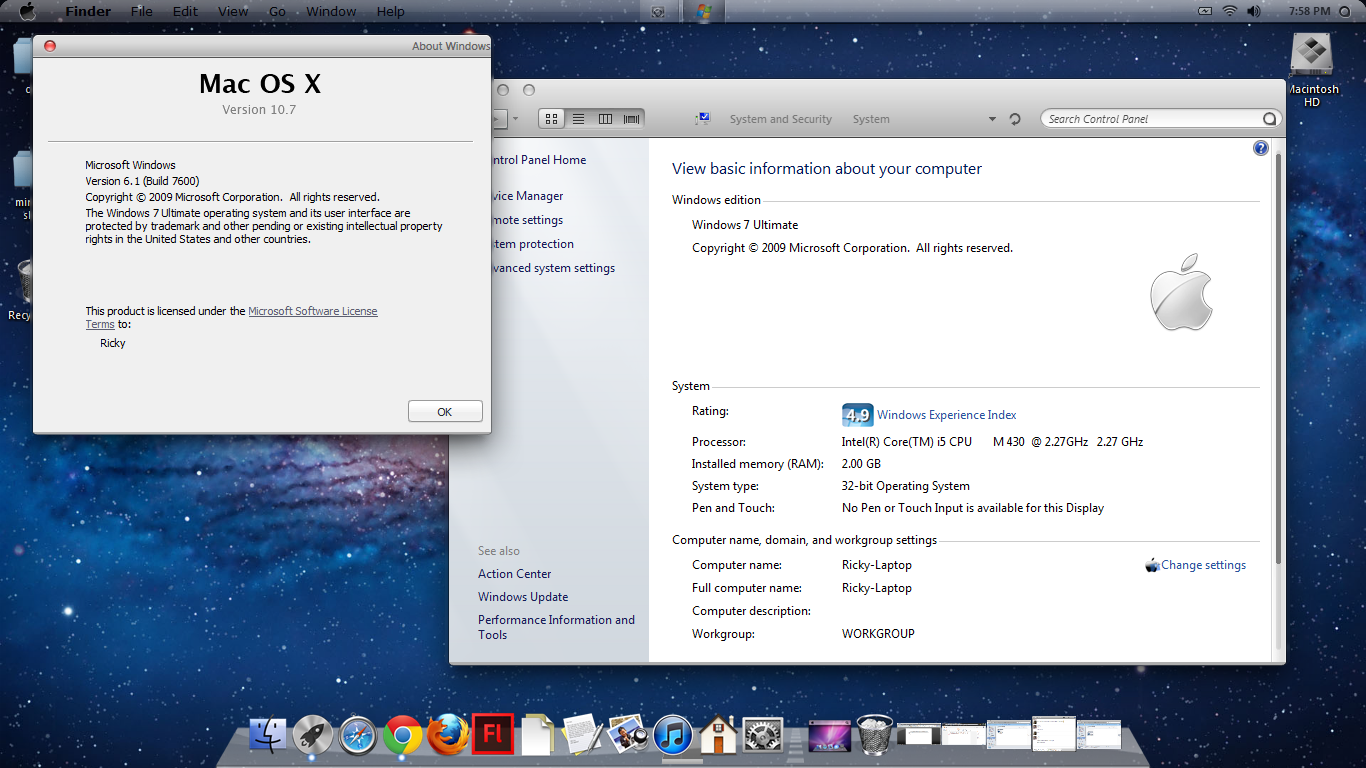Open Launchpad rocket in the dock

pos(313,736)
